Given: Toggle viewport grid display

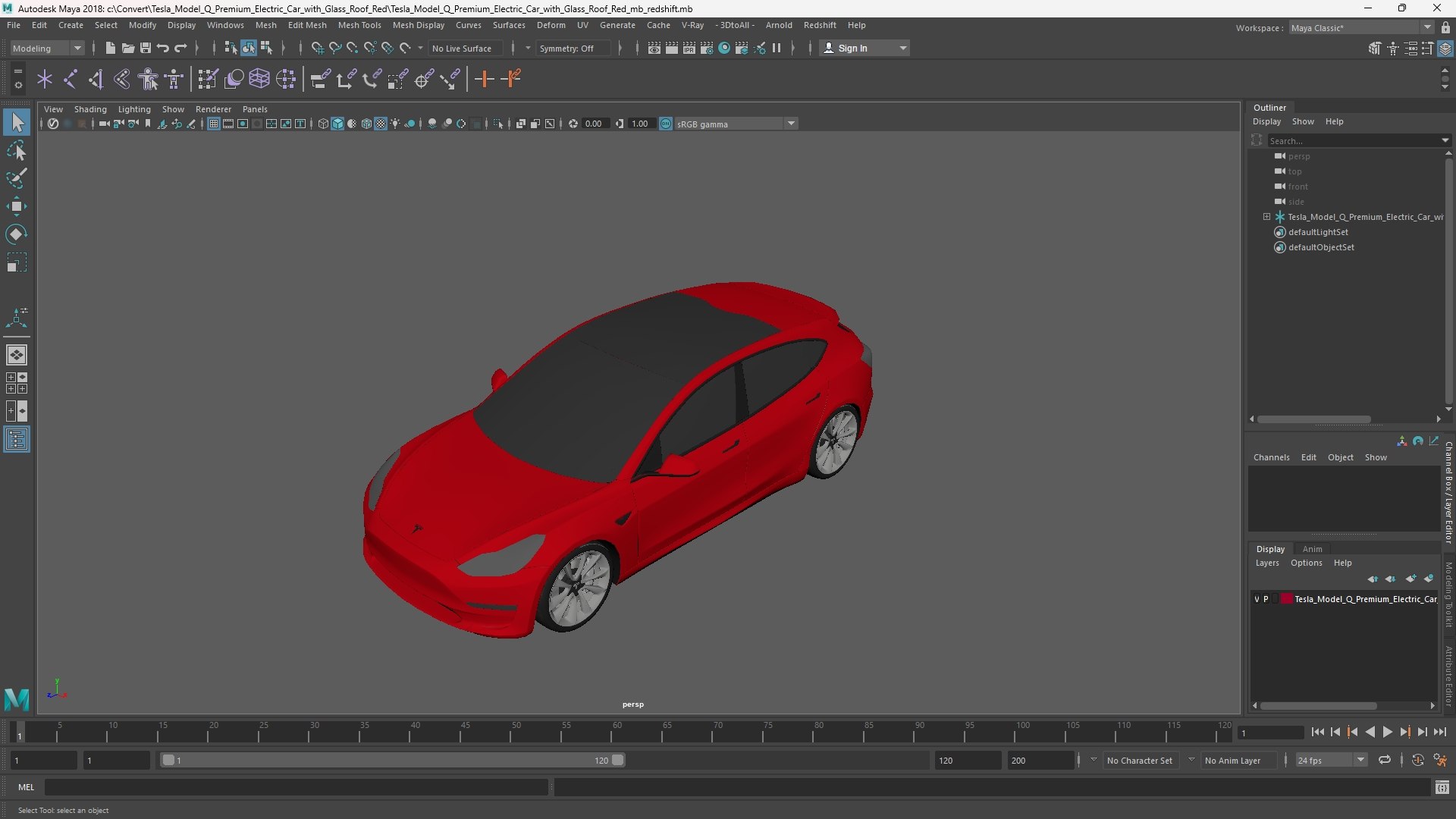Looking at the screenshot, I should click(214, 124).
